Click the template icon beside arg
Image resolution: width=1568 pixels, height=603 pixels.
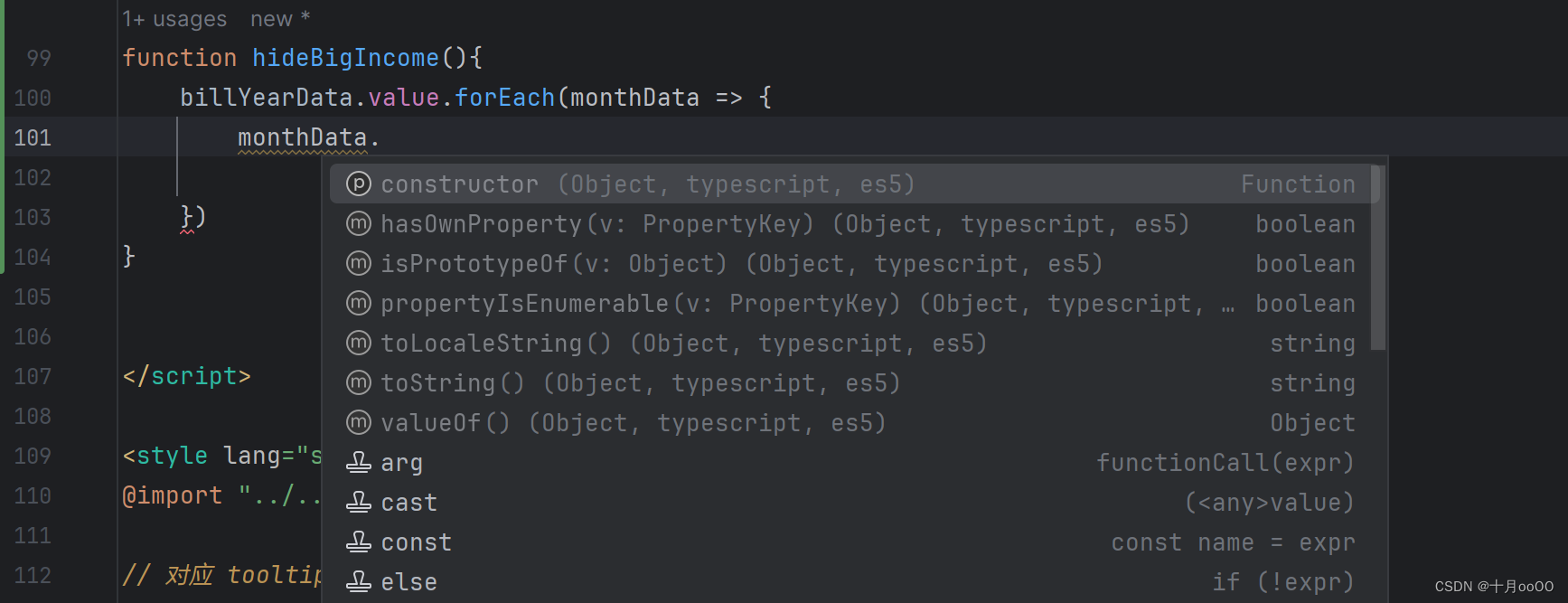[x=359, y=463]
